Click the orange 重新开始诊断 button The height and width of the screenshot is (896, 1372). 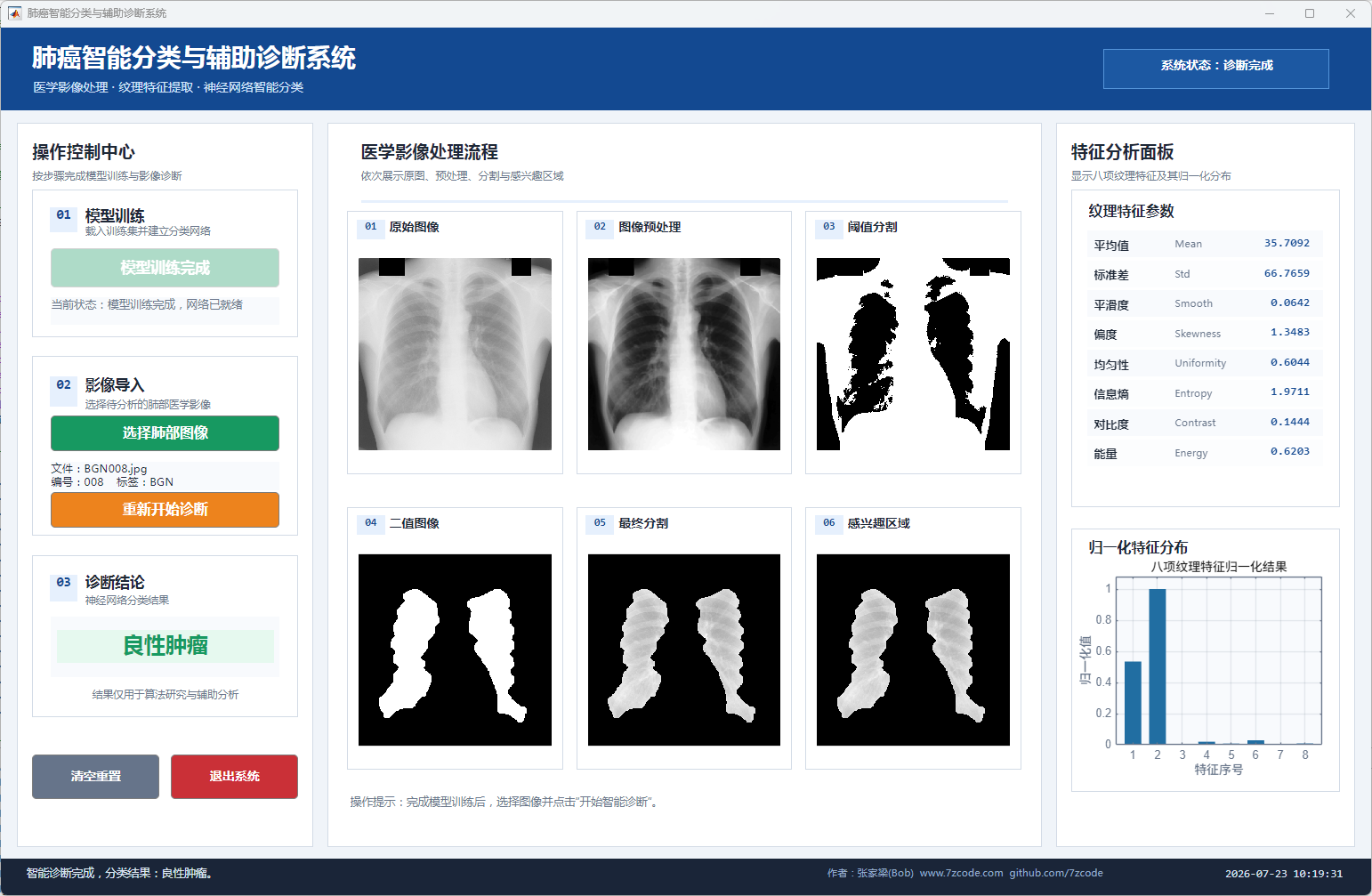(165, 510)
